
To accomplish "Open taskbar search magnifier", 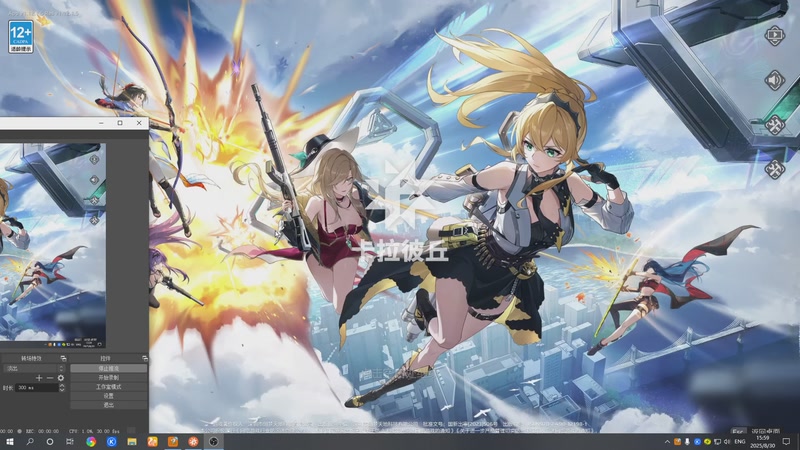I will tap(30, 442).
